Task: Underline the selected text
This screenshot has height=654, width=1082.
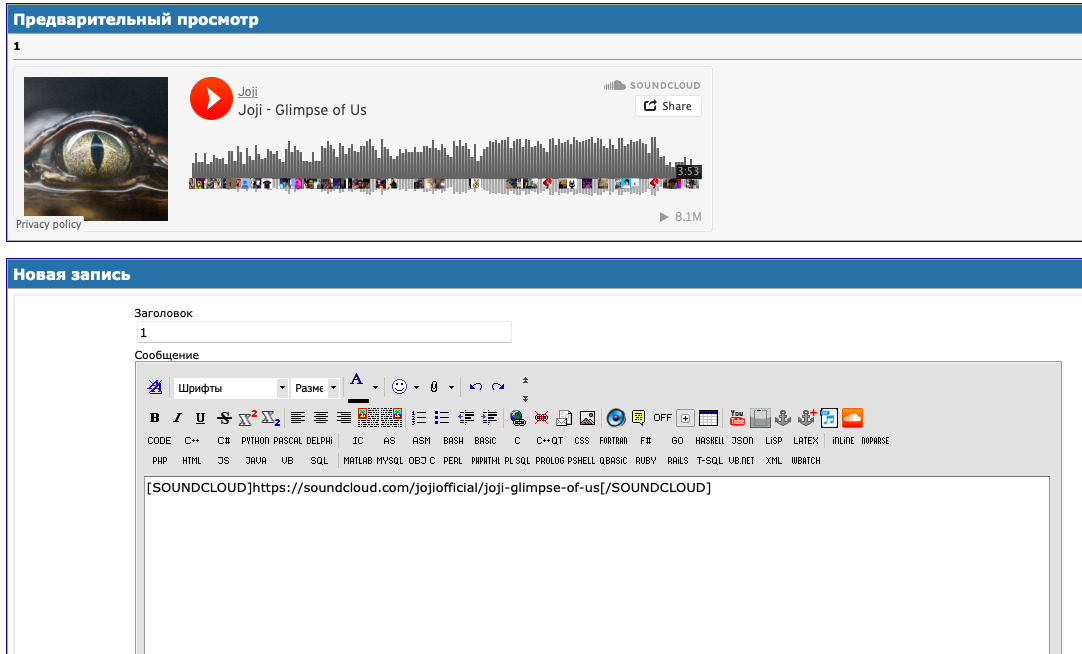Action: pos(200,417)
